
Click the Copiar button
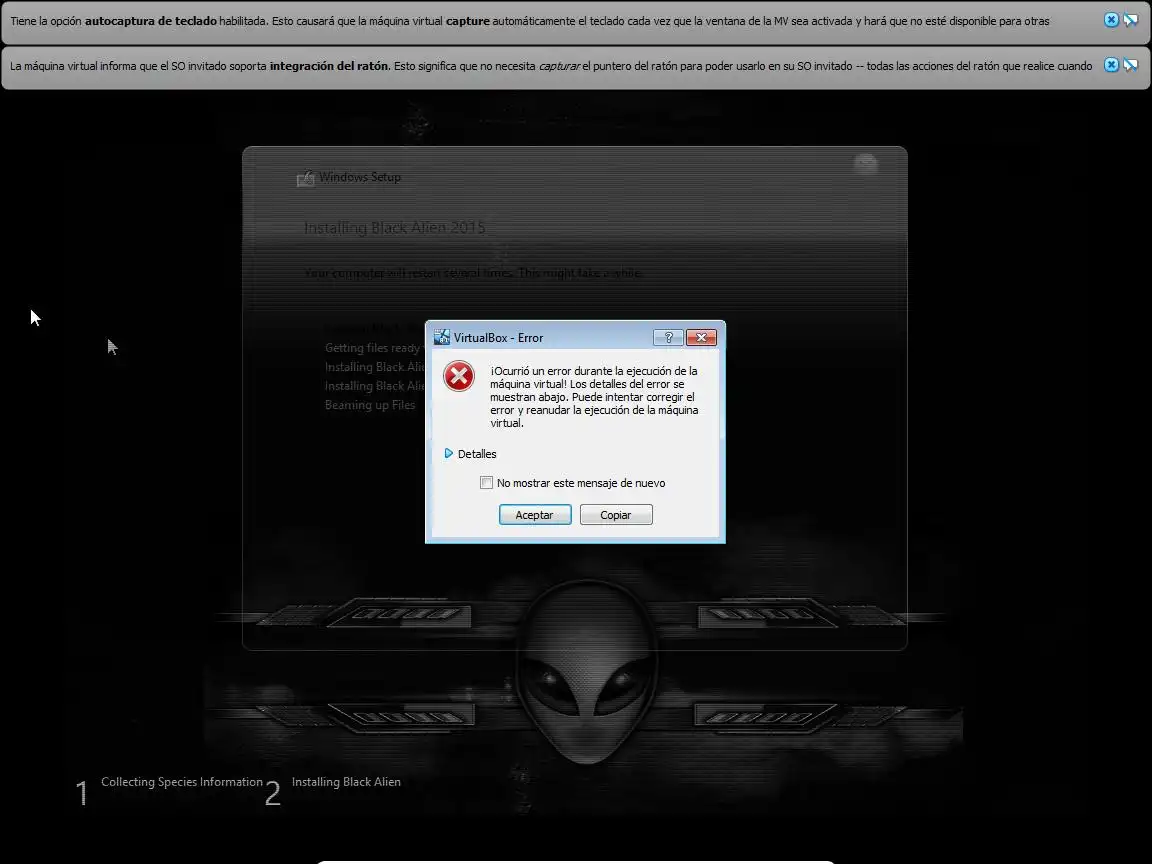(616, 515)
